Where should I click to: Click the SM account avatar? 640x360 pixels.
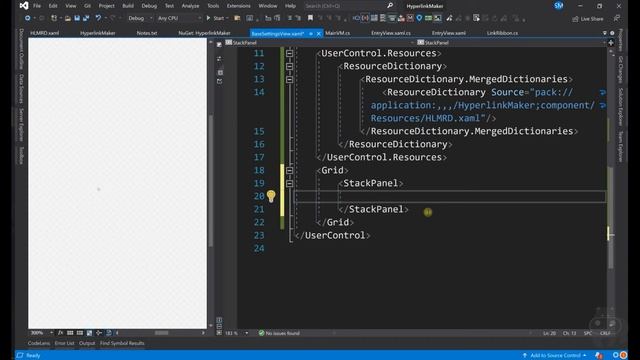click(x=558, y=5)
